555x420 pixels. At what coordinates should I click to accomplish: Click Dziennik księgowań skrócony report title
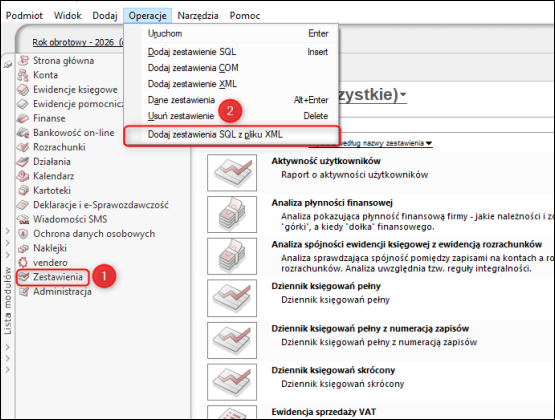click(x=333, y=370)
